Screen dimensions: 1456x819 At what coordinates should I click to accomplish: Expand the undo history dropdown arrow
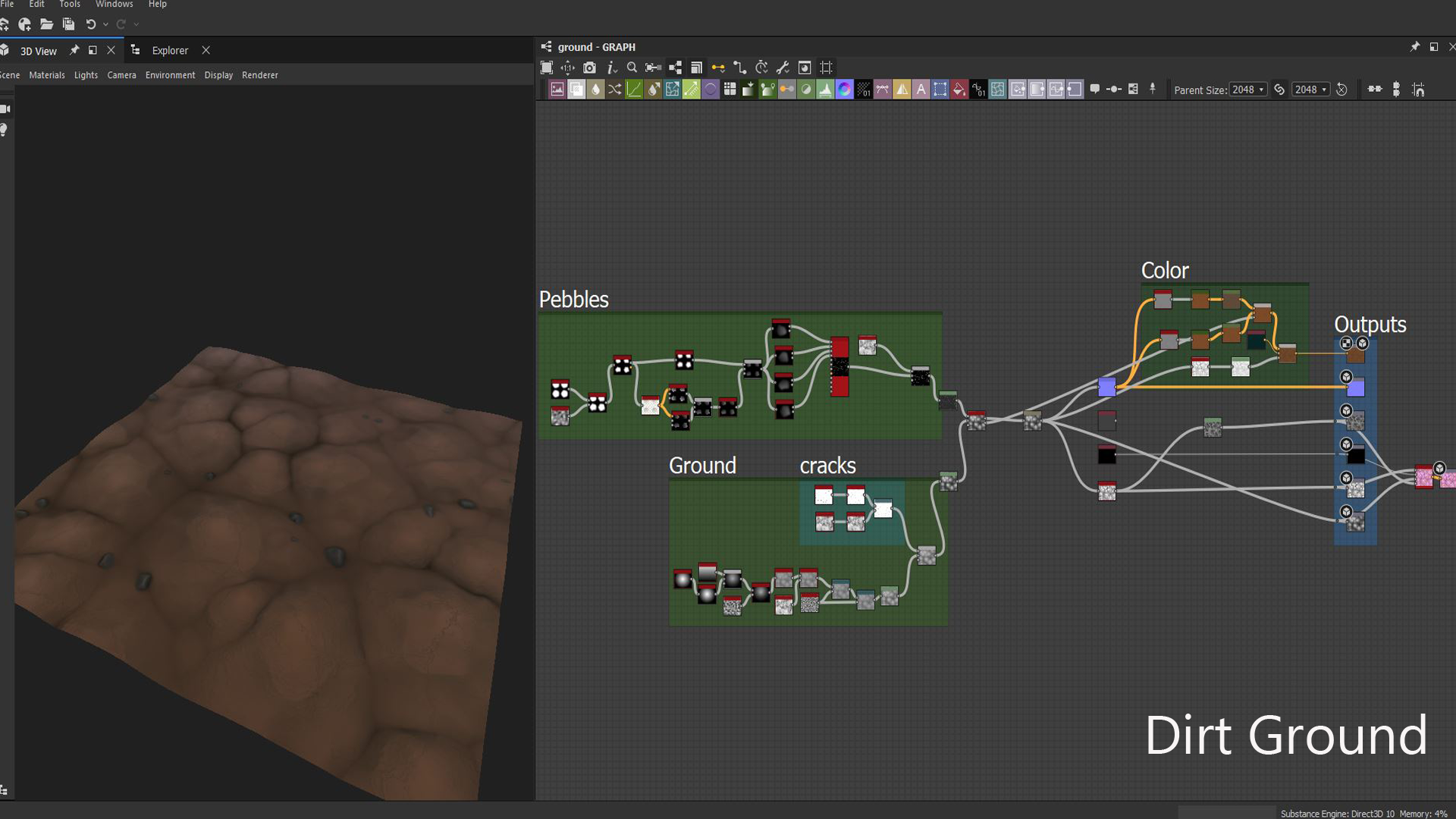click(x=105, y=24)
